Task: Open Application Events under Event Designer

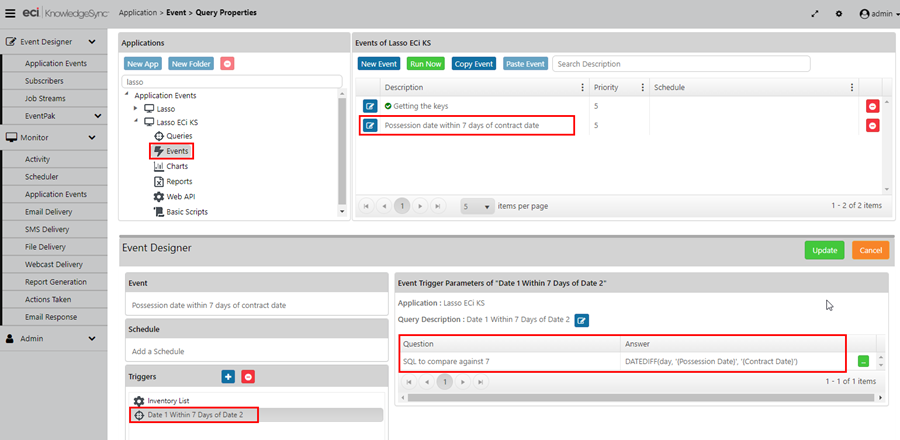Action: [x=56, y=64]
